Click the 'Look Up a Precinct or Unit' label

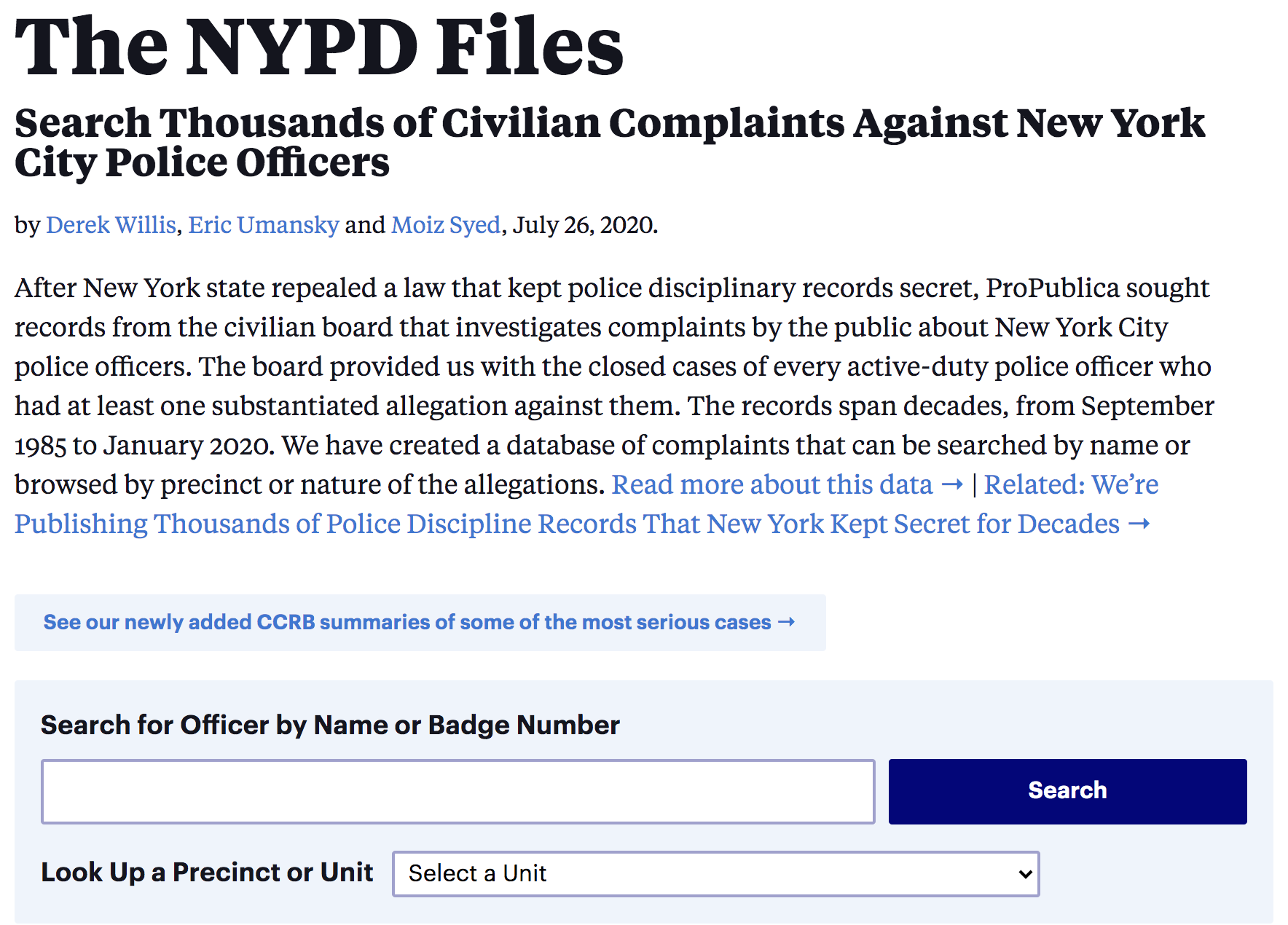pos(207,873)
